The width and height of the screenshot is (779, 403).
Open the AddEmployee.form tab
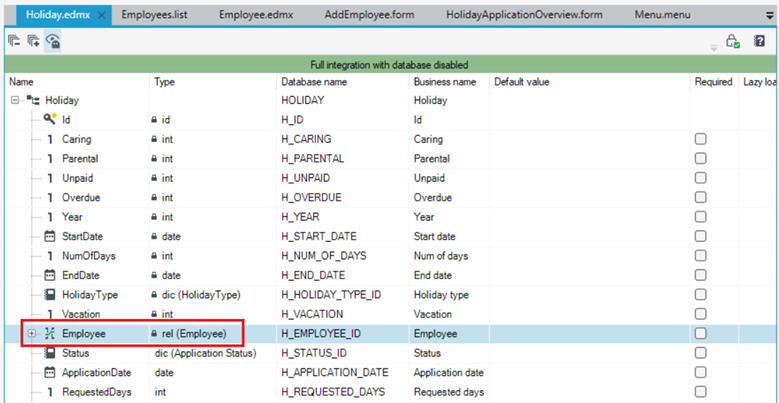tap(370, 15)
